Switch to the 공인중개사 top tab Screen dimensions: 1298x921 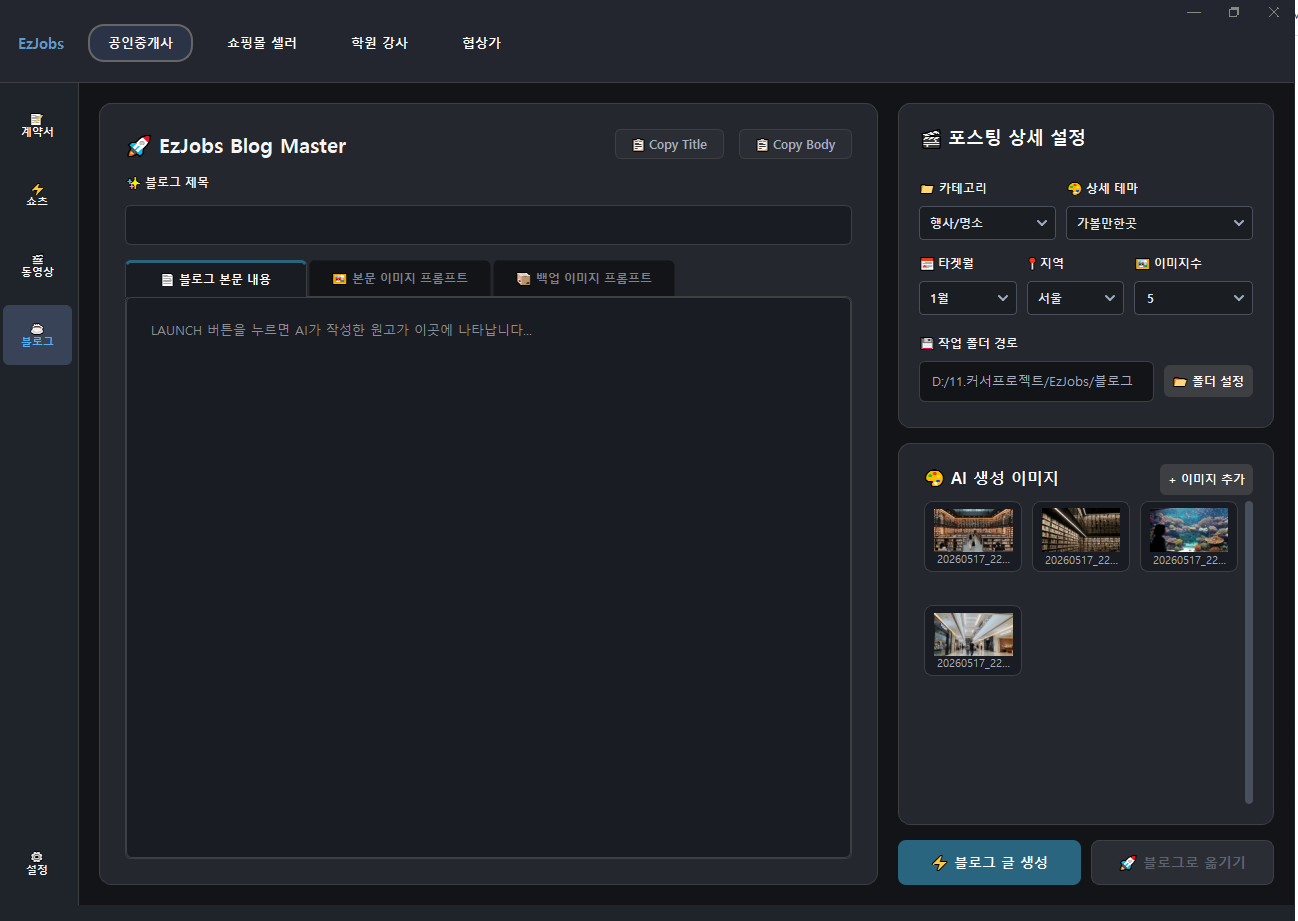click(140, 43)
